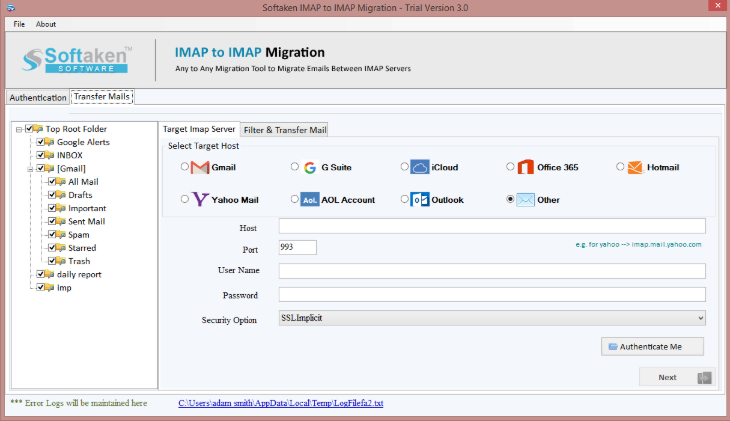The image size is (730, 421).
Task: Select the Starred tree item label
Action: pyautogui.click(x=82, y=248)
